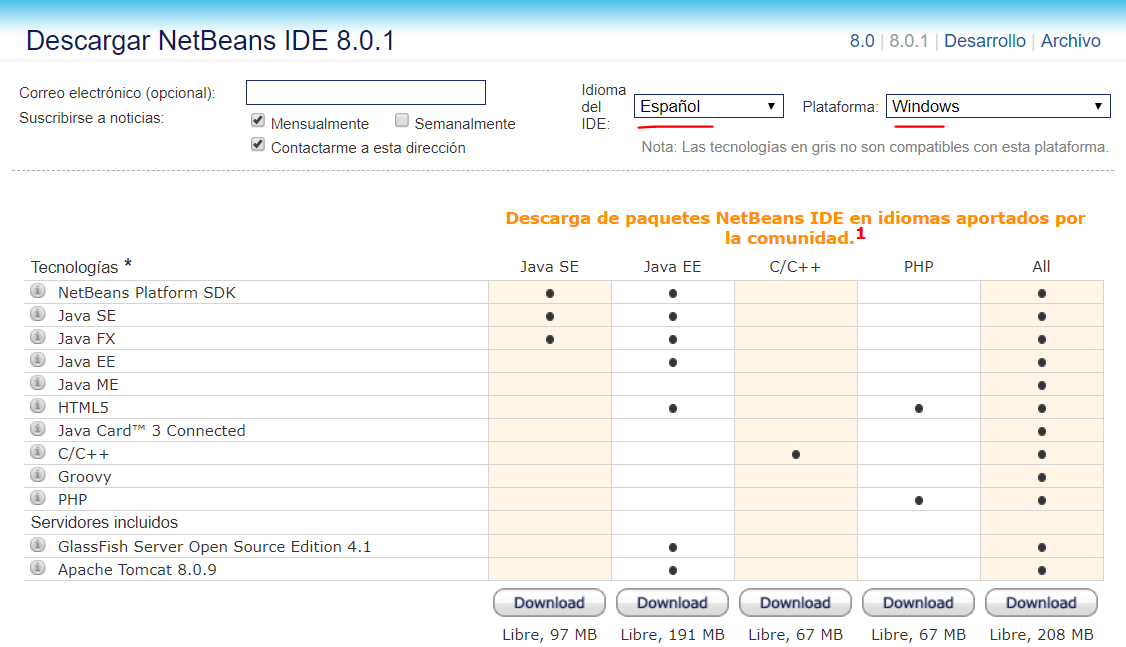Click the Java FX row label

point(86,338)
